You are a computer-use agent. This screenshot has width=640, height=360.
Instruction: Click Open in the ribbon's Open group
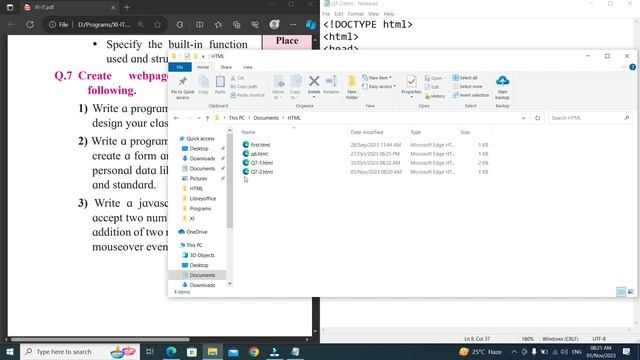click(435, 78)
